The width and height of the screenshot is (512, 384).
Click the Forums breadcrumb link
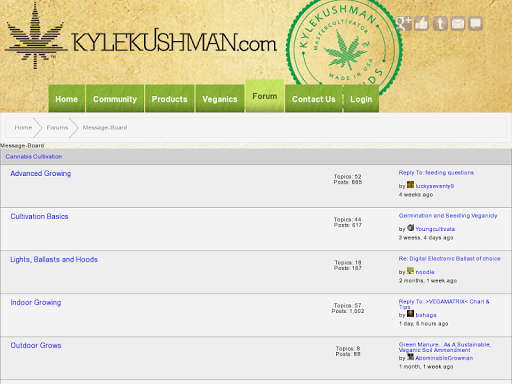(57, 128)
